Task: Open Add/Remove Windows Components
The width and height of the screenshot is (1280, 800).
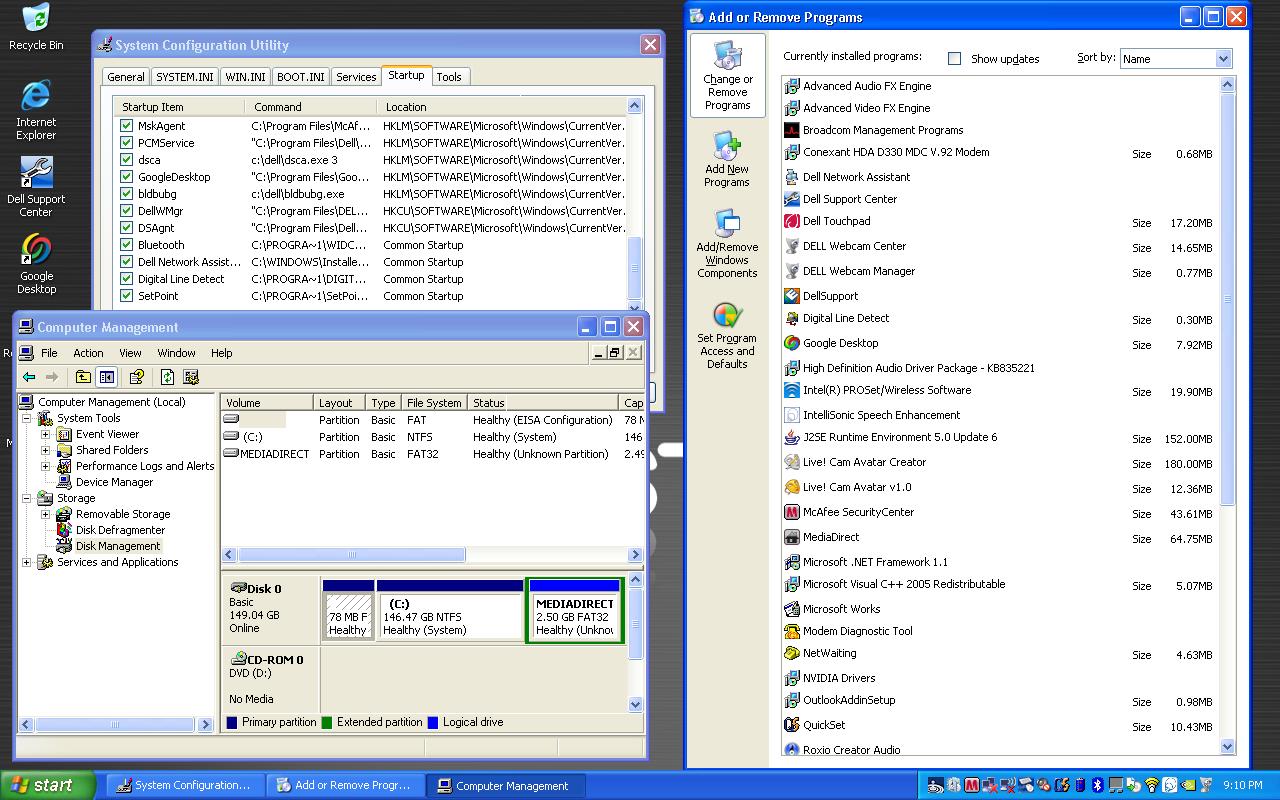Action: point(727,245)
